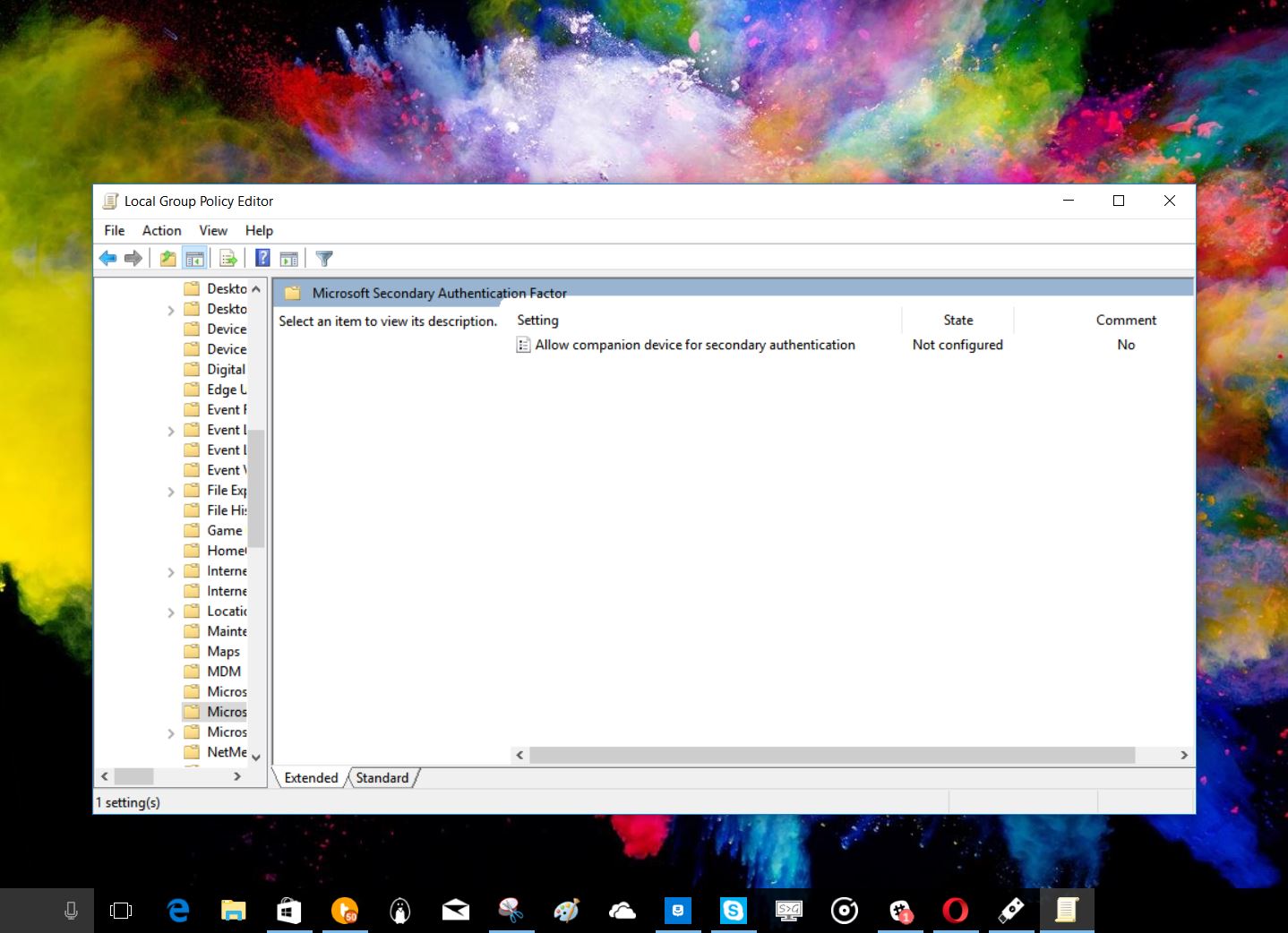Open the USB drive tool taskbar icon

1010,911
